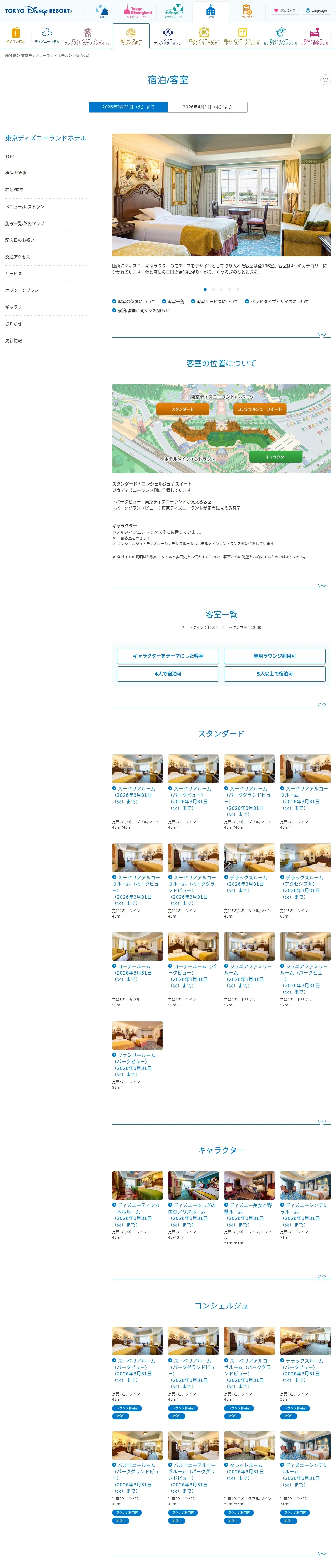Click 東京ディズニーランドホテル breadcrumb link
The height and width of the screenshot is (1568, 336).
pyautogui.click(x=44, y=55)
